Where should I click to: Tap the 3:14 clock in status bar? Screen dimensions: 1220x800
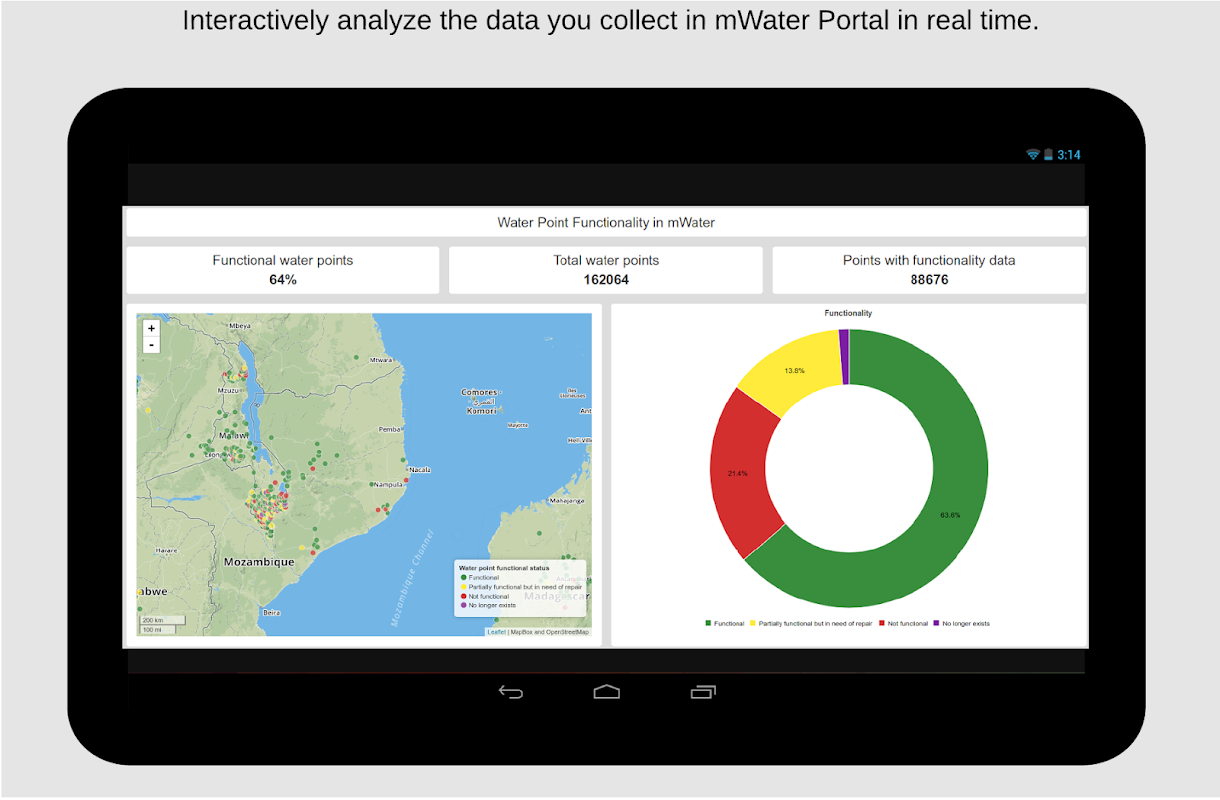tap(1069, 155)
